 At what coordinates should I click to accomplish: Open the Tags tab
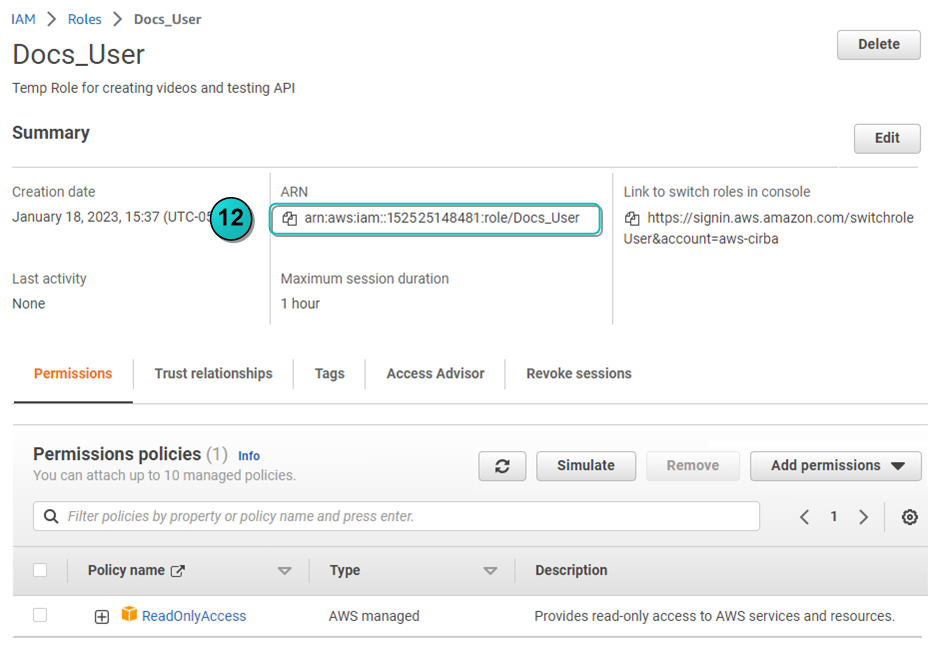329,373
